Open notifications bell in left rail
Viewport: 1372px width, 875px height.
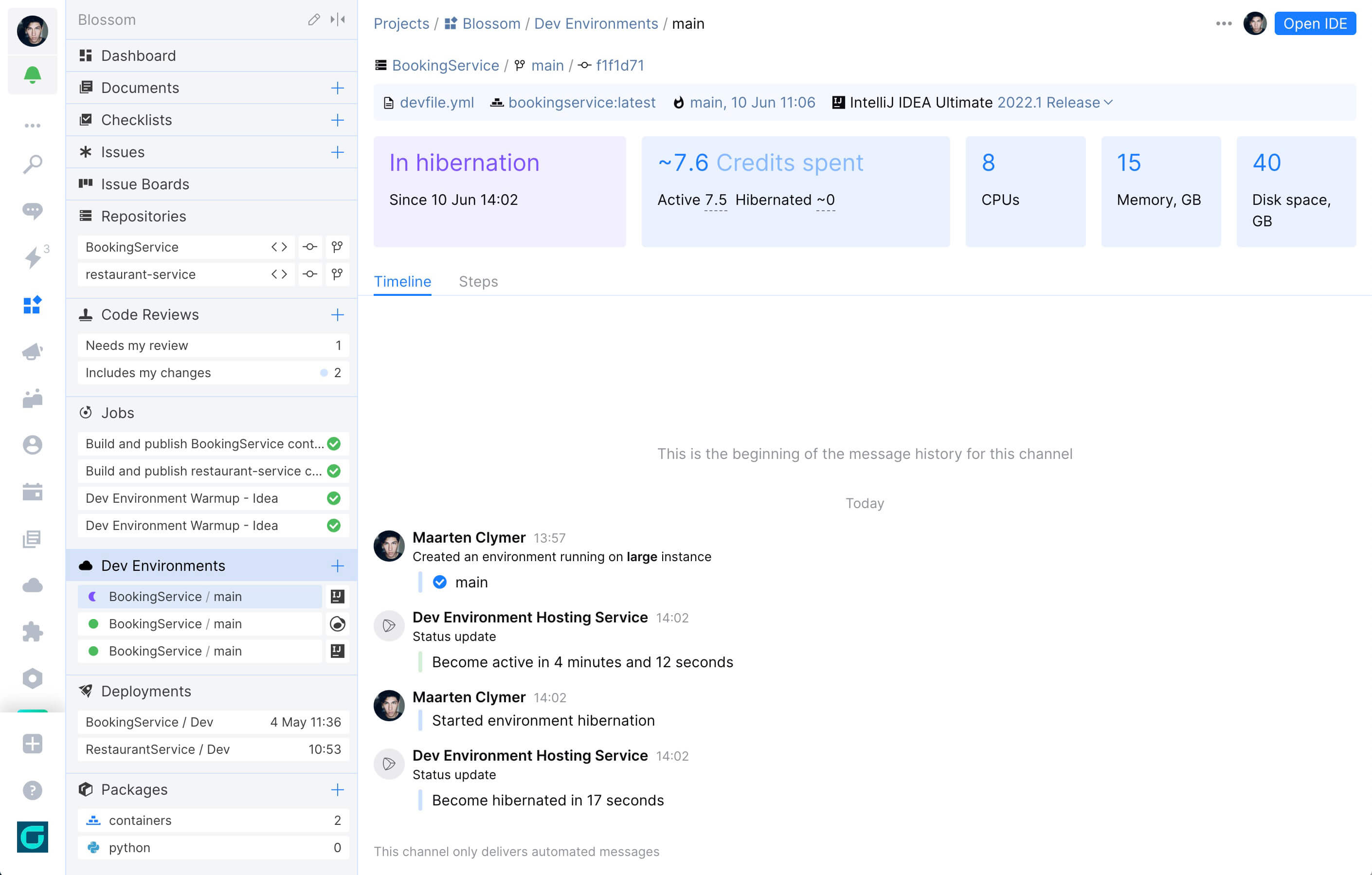click(x=33, y=74)
